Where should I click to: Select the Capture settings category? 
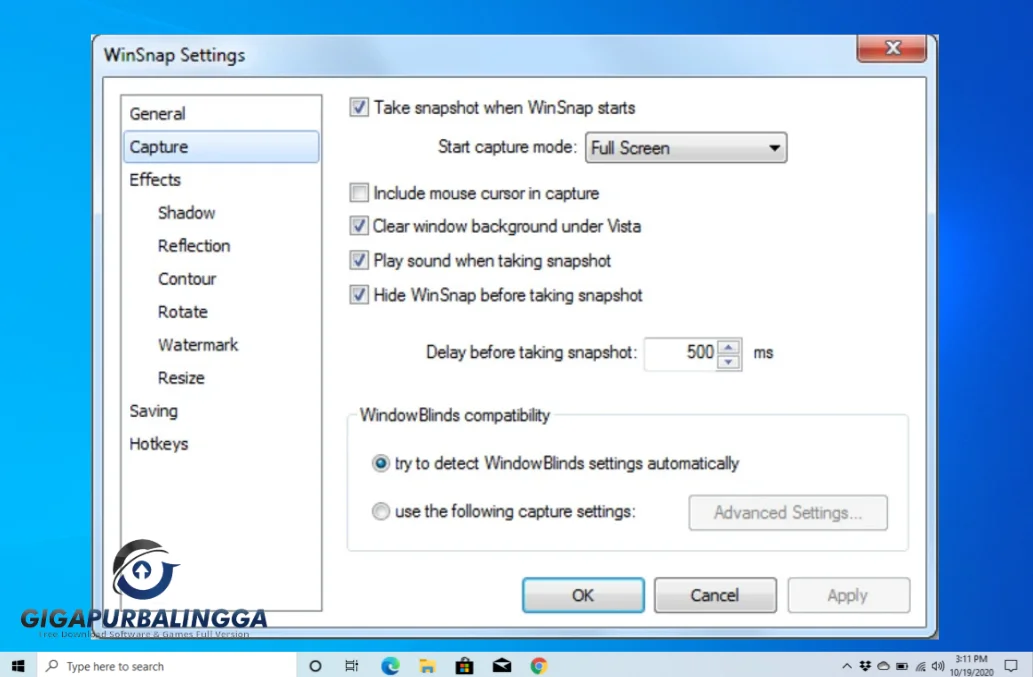[221, 147]
